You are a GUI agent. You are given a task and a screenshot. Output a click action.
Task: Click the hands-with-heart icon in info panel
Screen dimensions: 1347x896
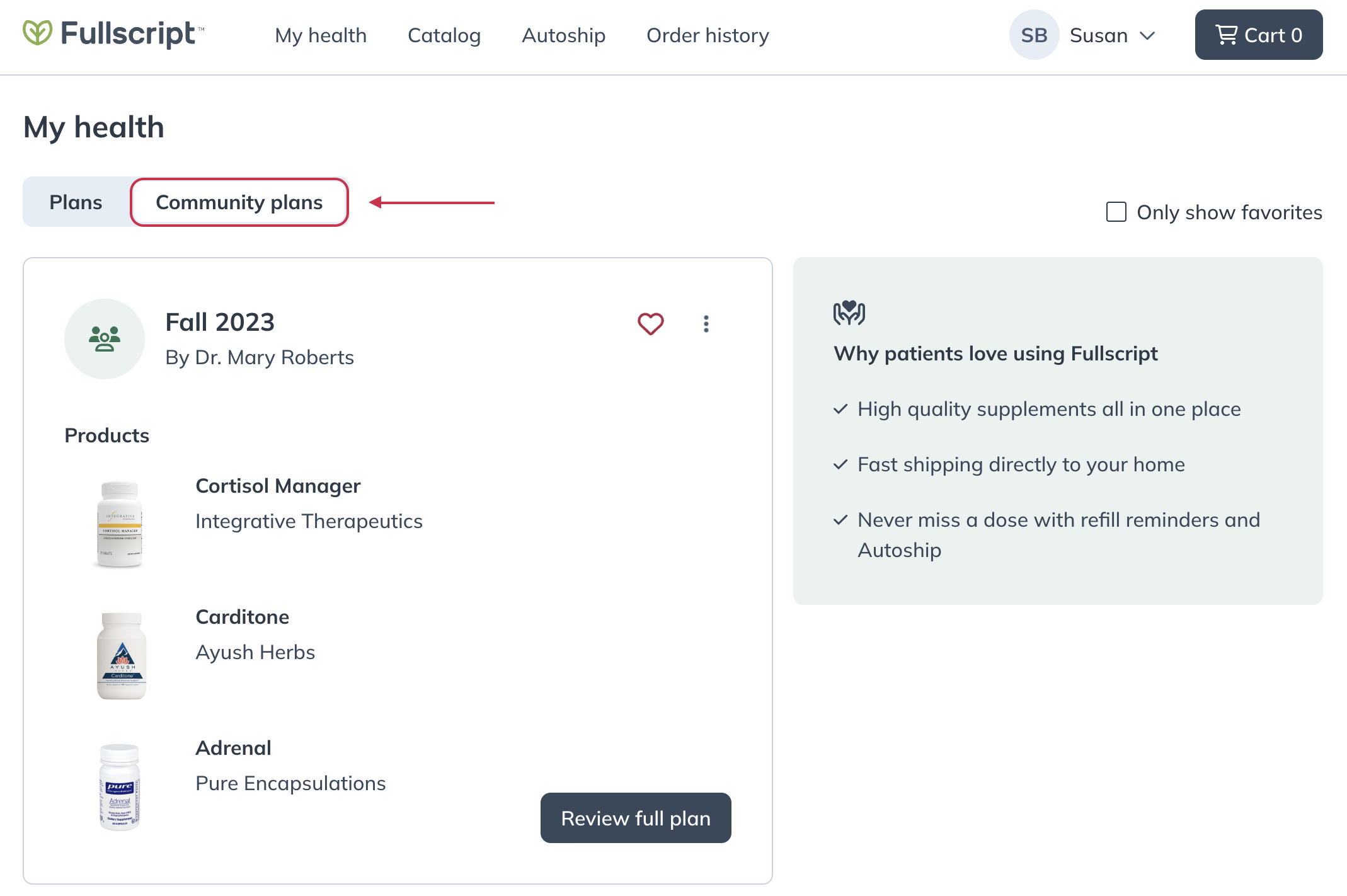pyautogui.click(x=849, y=313)
